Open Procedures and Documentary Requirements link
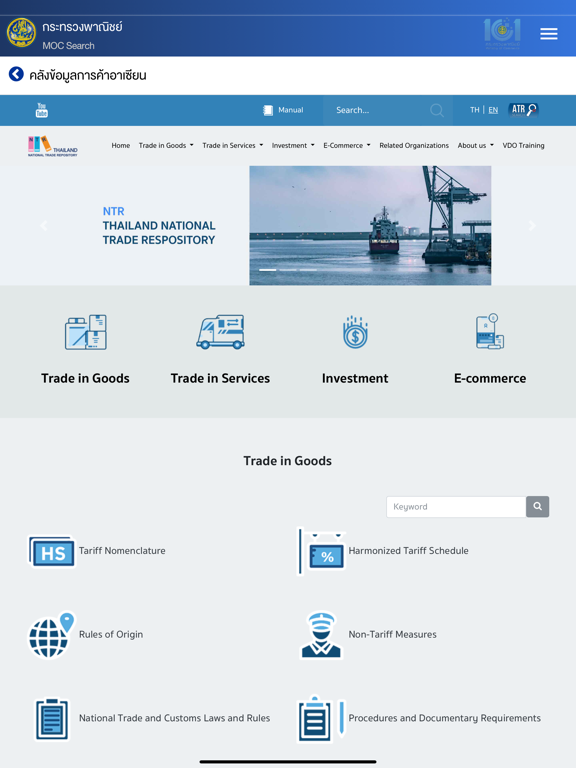Viewport: 576px width, 768px height. pyautogui.click(x=444, y=719)
